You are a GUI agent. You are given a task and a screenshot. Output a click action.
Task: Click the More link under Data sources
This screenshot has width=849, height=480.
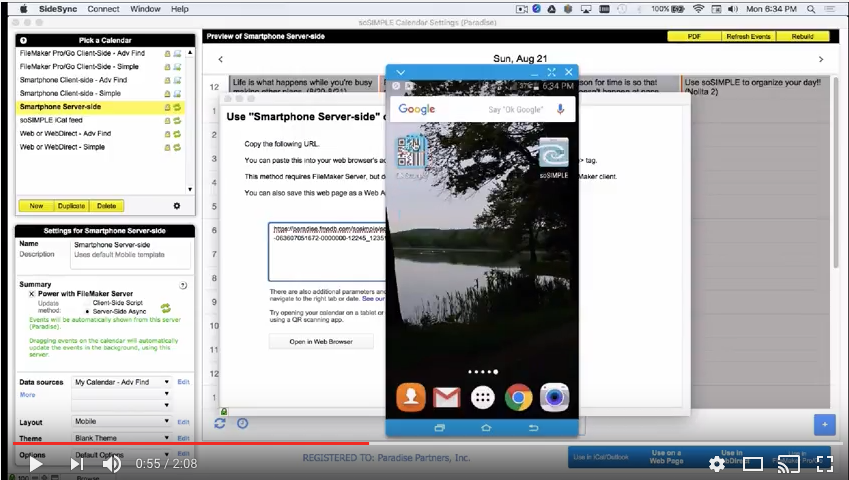28,394
